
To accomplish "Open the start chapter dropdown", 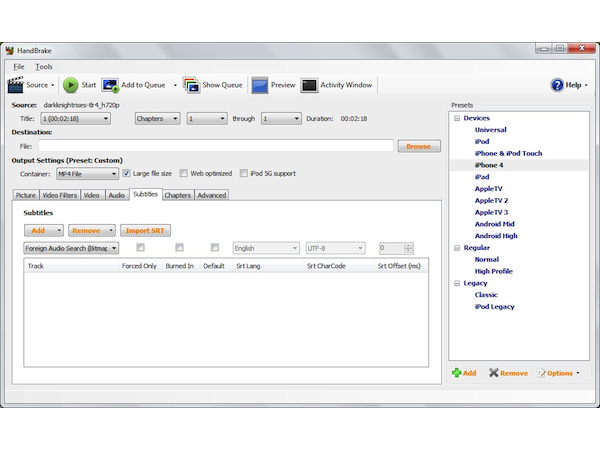I will pyautogui.click(x=207, y=119).
